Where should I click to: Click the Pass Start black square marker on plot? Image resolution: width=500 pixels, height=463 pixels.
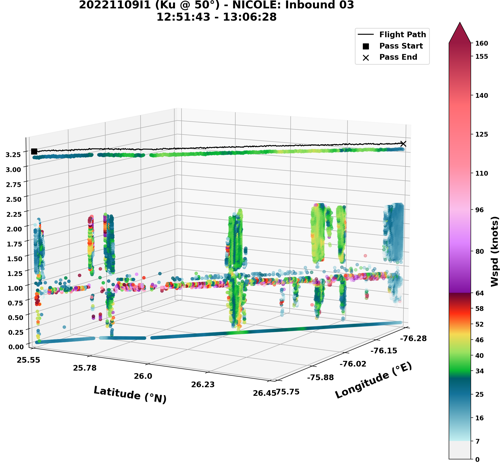click(34, 151)
